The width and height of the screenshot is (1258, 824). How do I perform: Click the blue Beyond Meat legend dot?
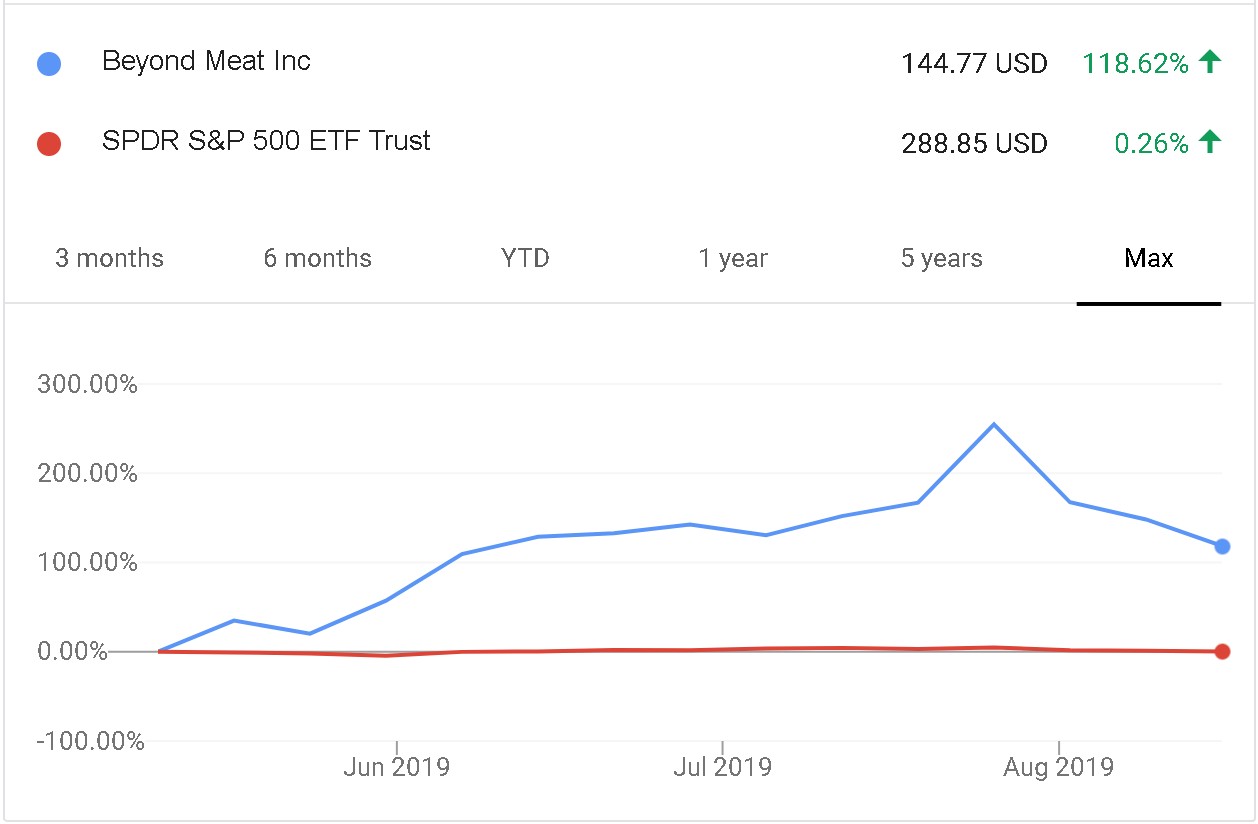coord(48,64)
